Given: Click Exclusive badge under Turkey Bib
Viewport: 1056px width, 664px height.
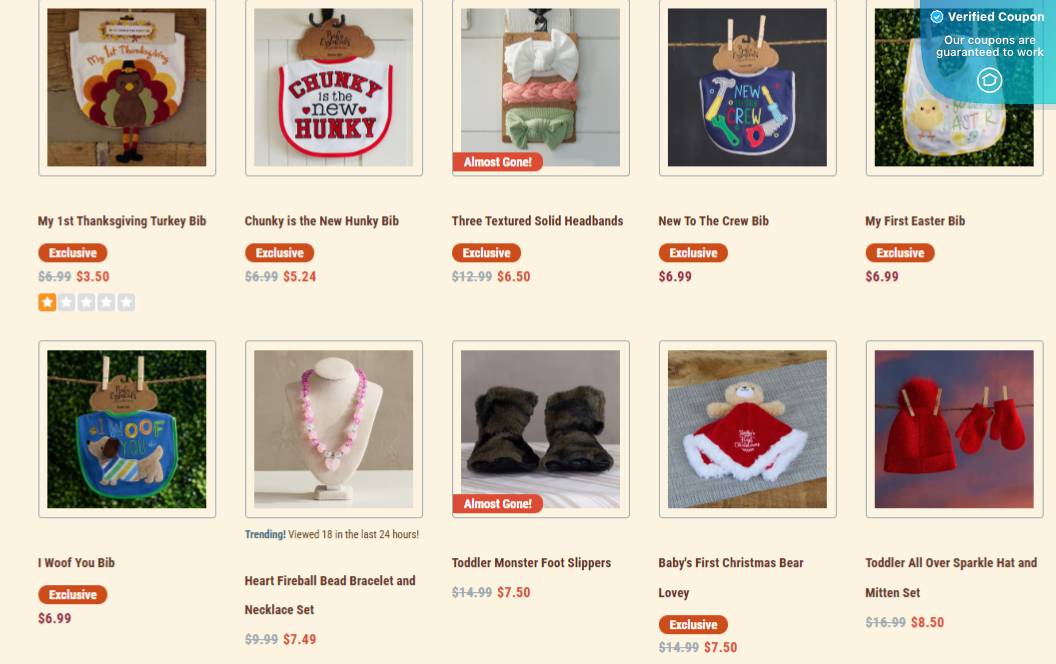Looking at the screenshot, I should click(x=73, y=253).
